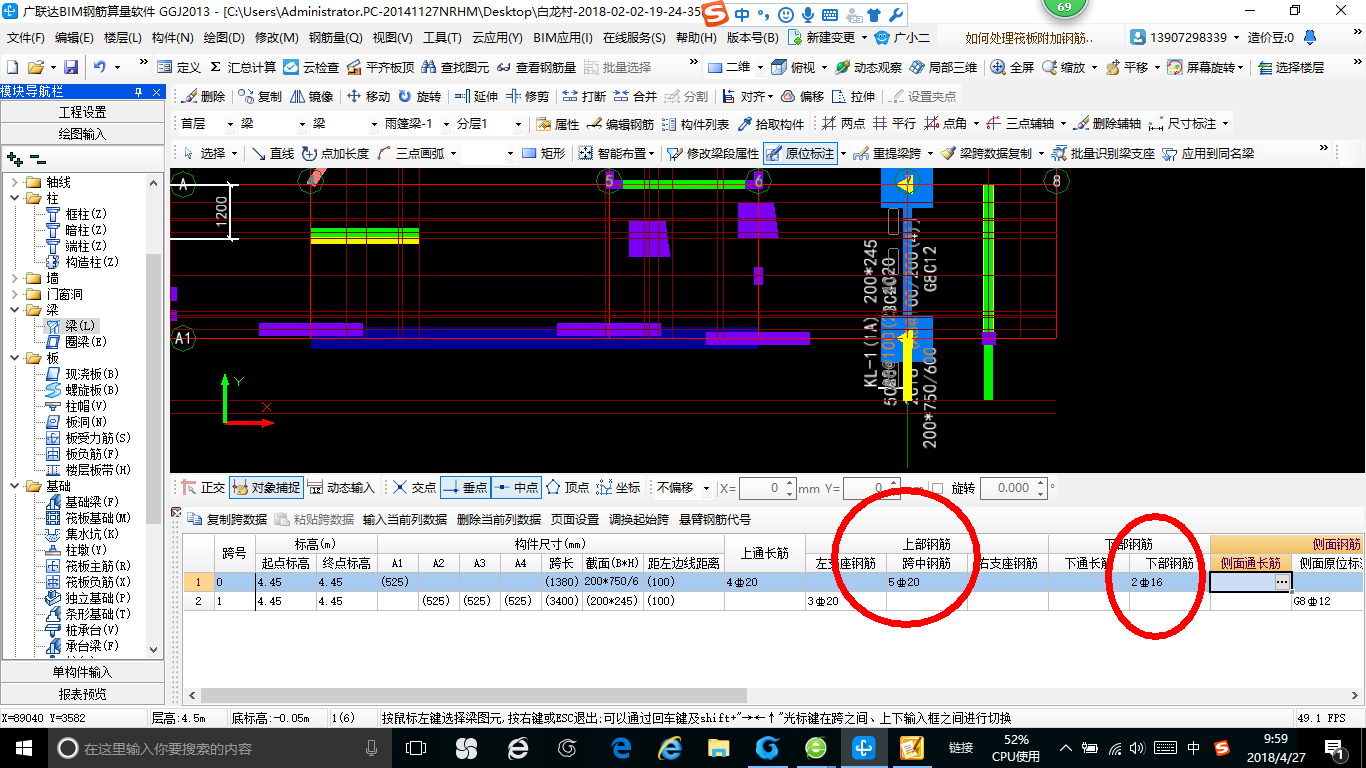The width and height of the screenshot is (1366, 768).
Task: Toggle 对象捕捉 object snap
Action: pos(266,488)
